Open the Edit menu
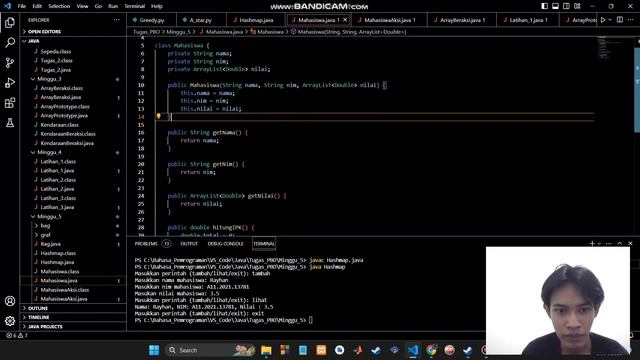The width and height of the screenshot is (640, 360). tap(37, 6)
